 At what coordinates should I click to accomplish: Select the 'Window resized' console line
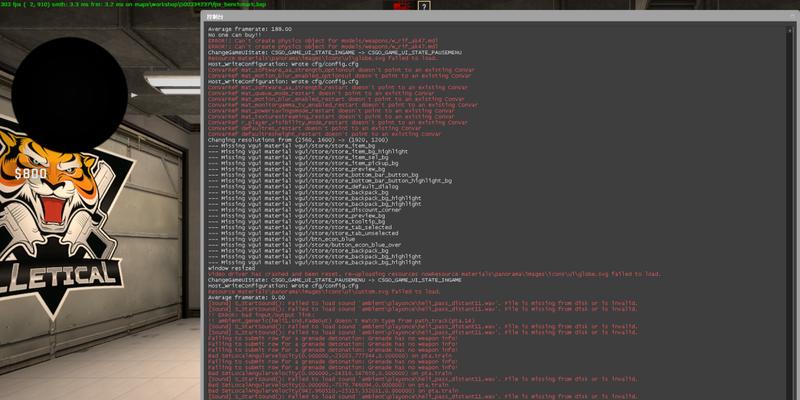(x=232, y=268)
